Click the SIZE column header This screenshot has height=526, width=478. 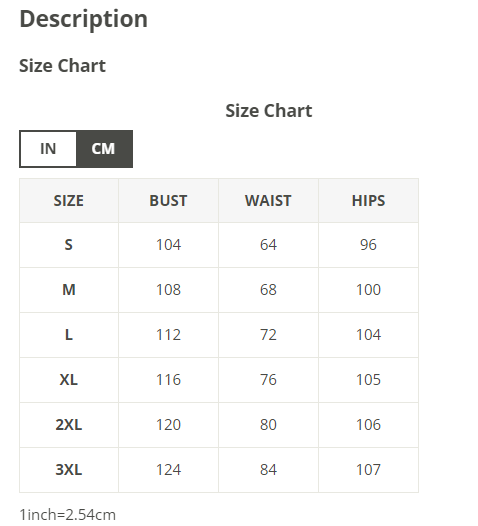coord(69,201)
